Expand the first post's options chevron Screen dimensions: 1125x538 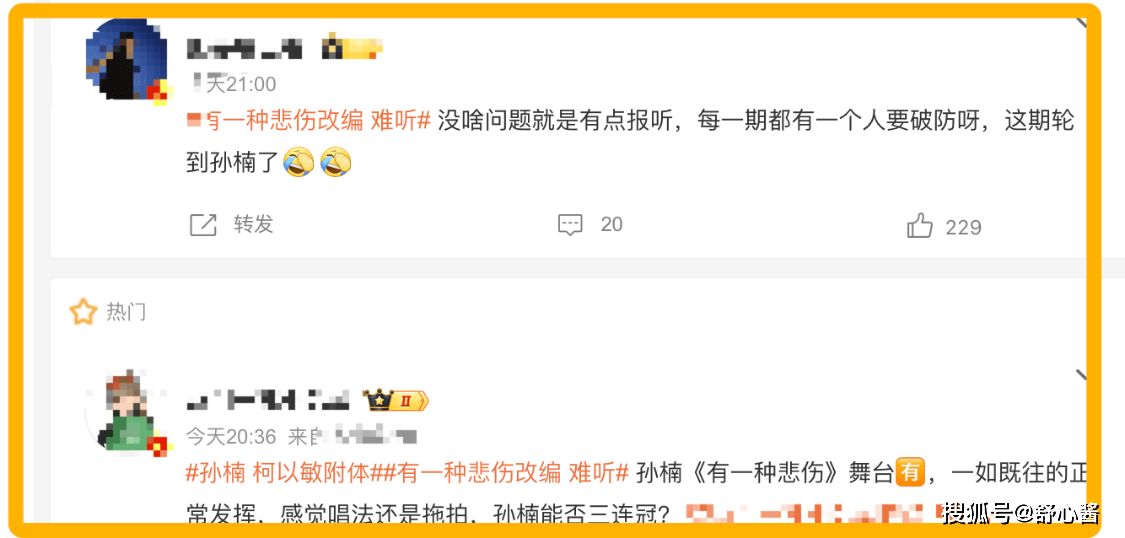pyautogui.click(x=1083, y=23)
